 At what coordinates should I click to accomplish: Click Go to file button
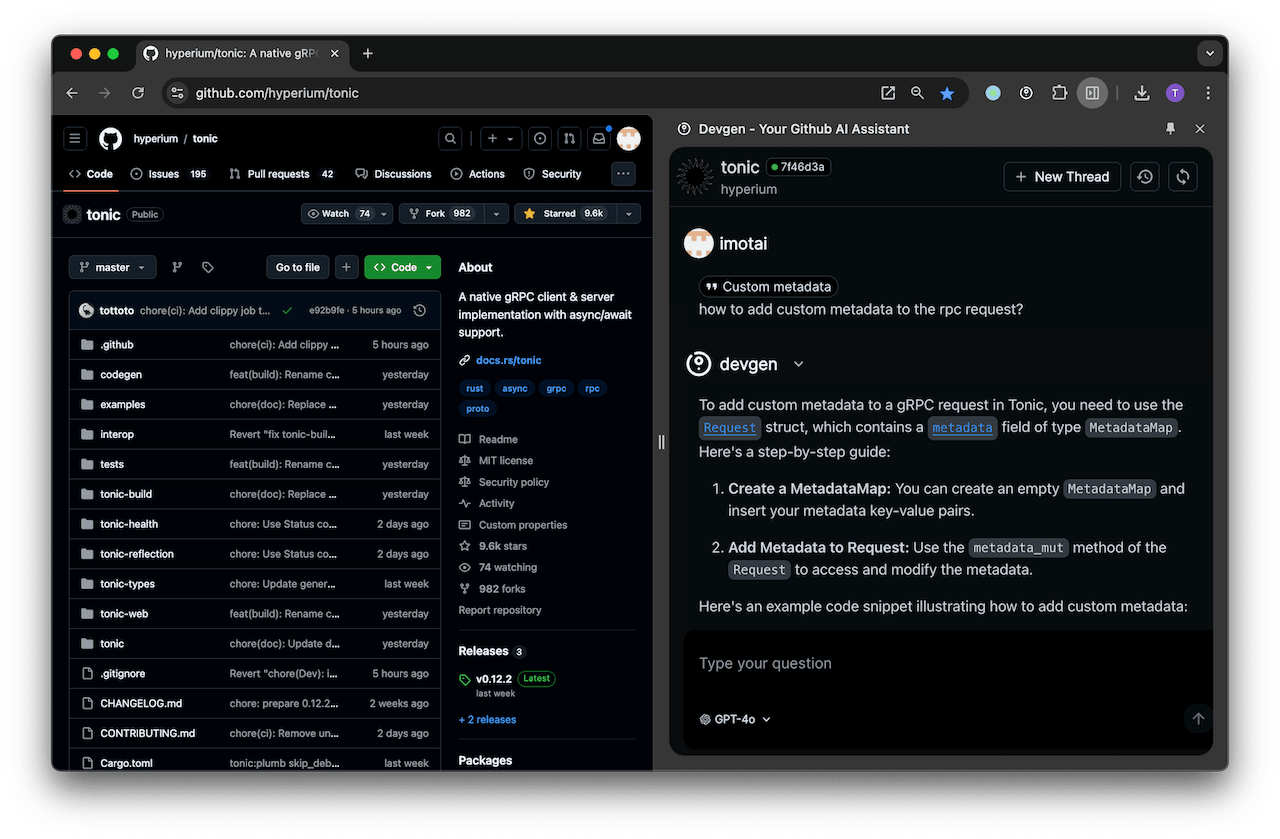click(298, 267)
